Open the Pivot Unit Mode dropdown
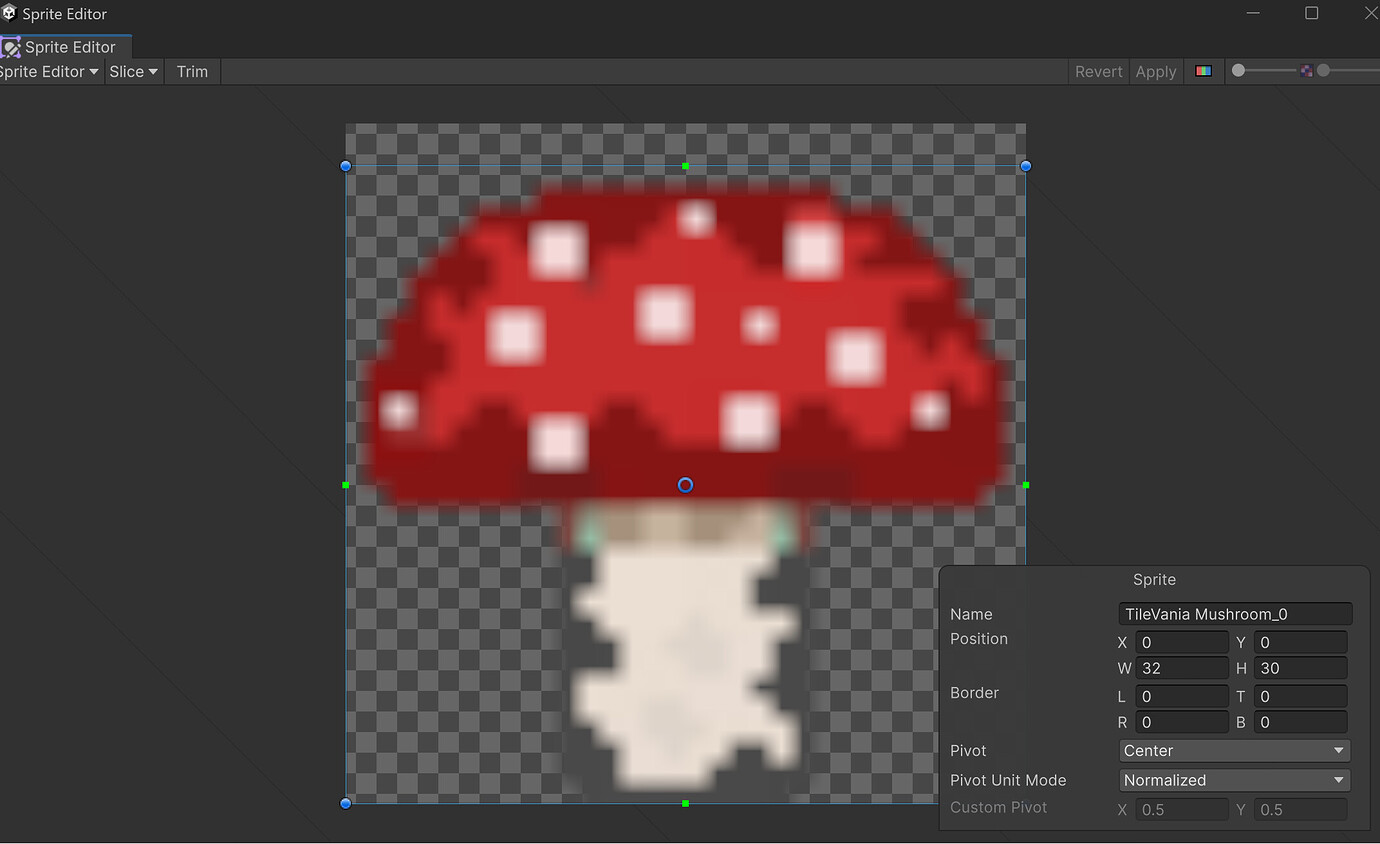The width and height of the screenshot is (1380, 844). (1234, 780)
